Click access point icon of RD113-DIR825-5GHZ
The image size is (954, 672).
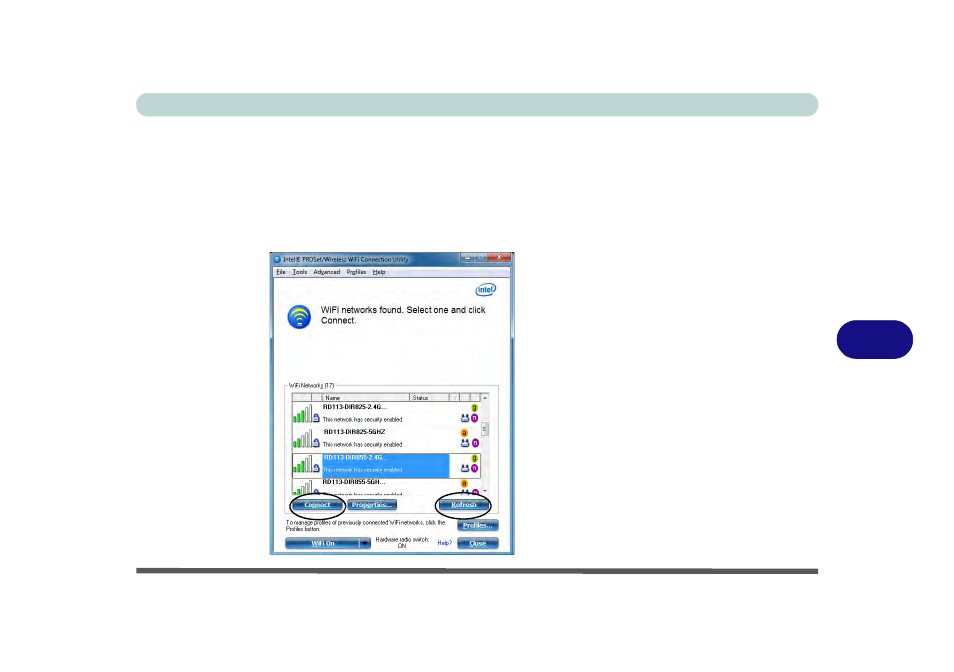click(x=465, y=443)
